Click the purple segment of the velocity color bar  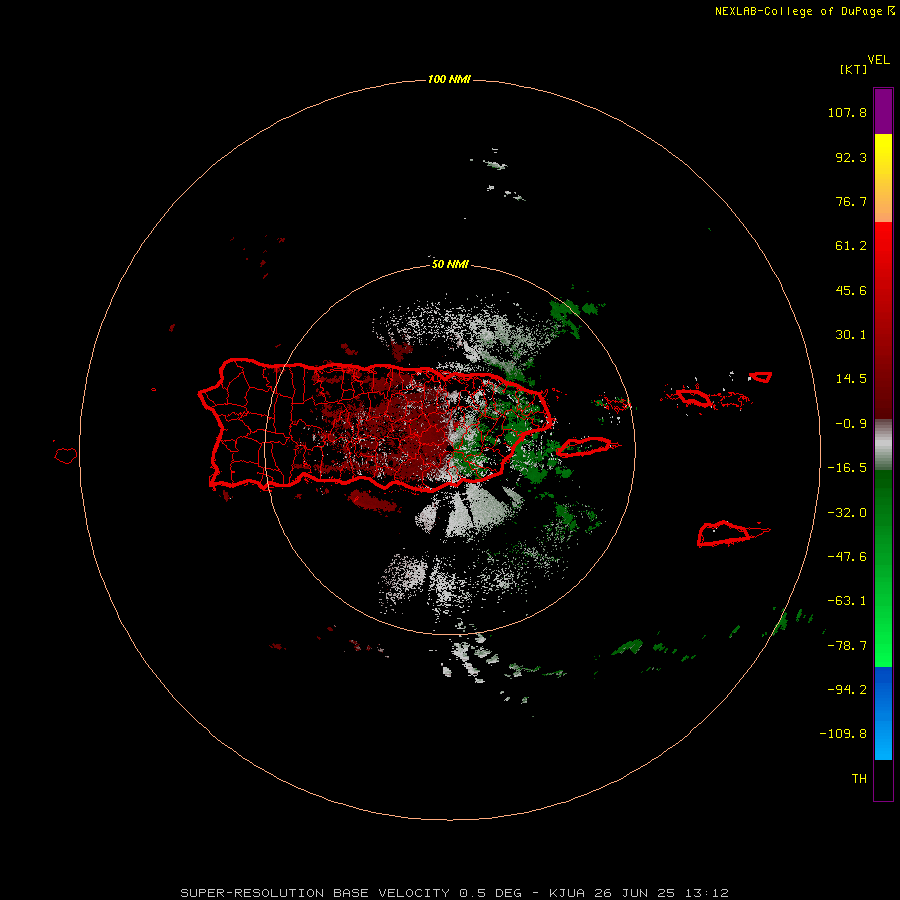point(883,111)
